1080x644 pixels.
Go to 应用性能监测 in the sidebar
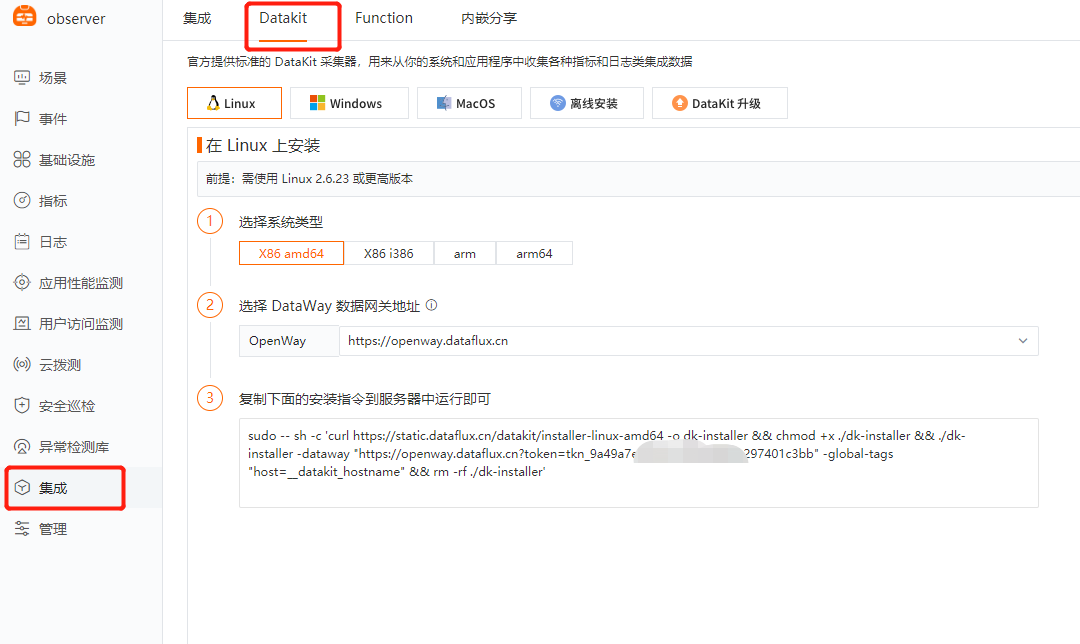coord(81,282)
